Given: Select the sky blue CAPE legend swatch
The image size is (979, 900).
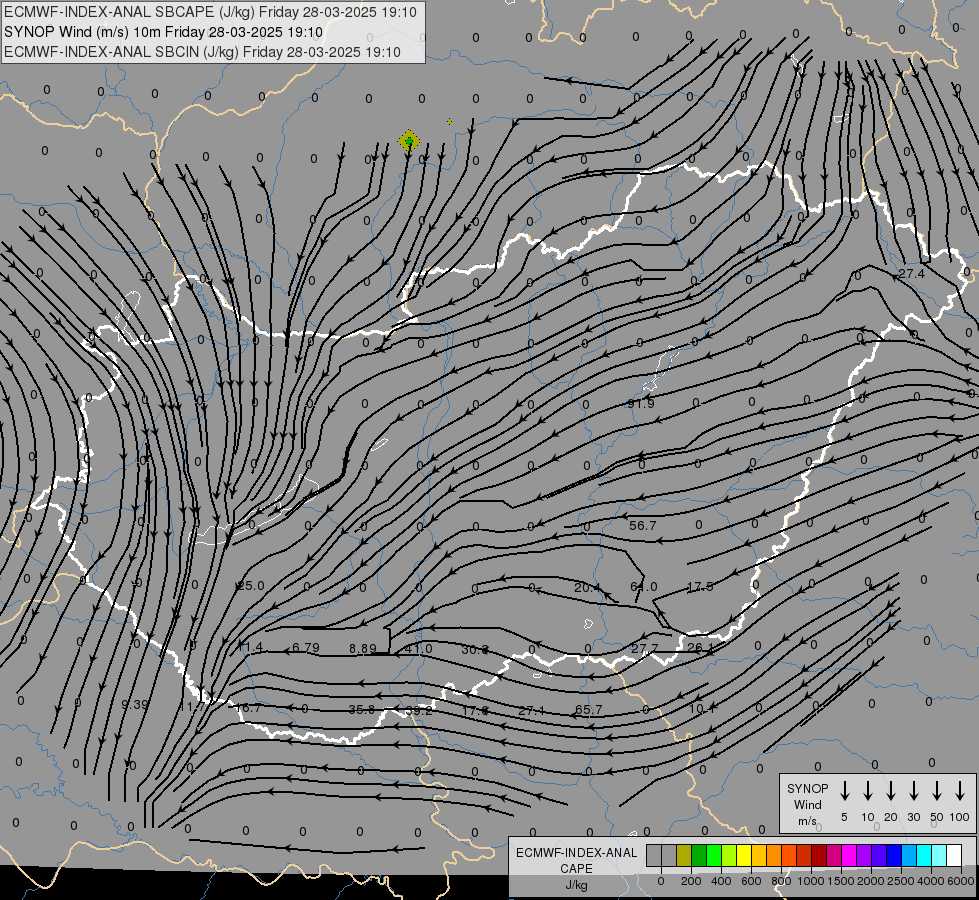Looking at the screenshot, I should pyautogui.click(x=909, y=855).
